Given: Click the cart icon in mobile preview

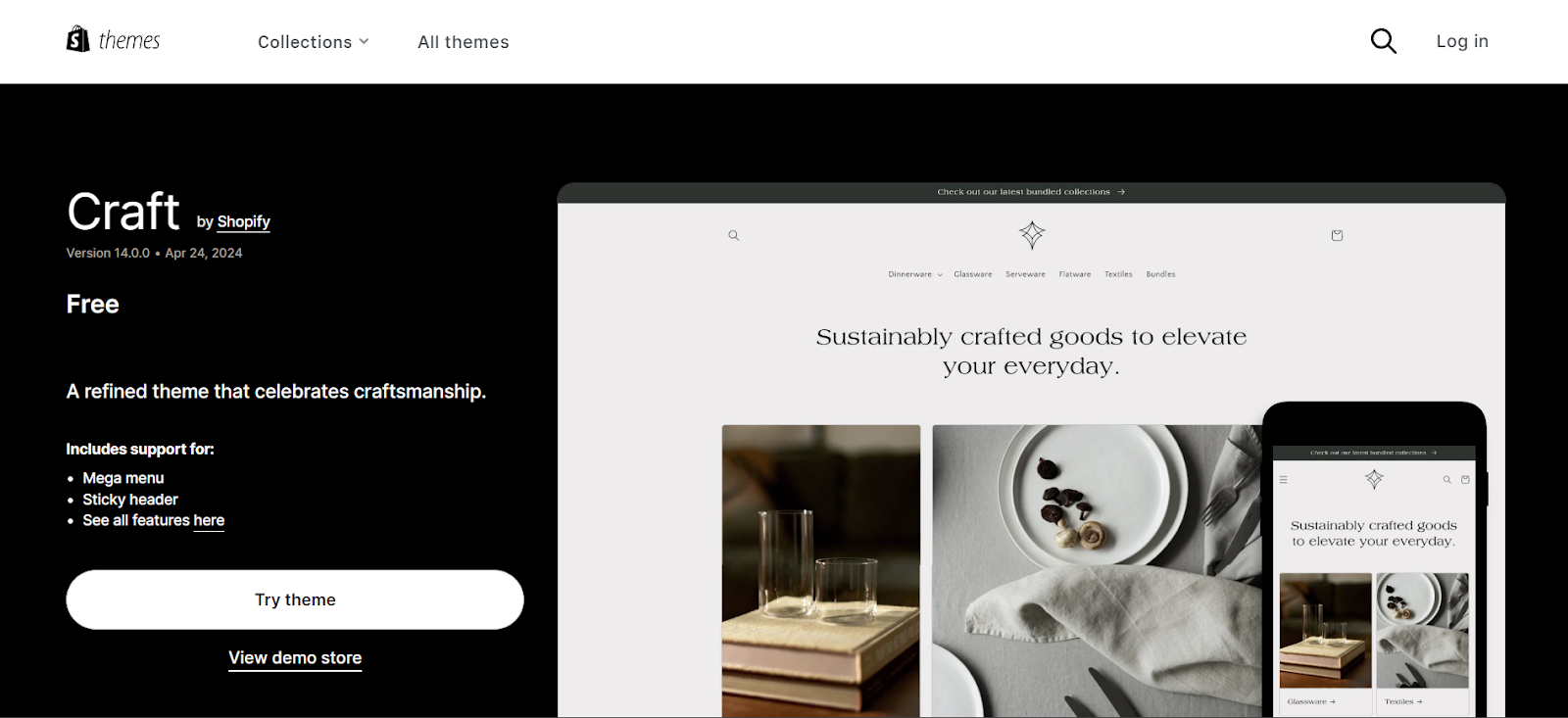Looking at the screenshot, I should 1465,480.
